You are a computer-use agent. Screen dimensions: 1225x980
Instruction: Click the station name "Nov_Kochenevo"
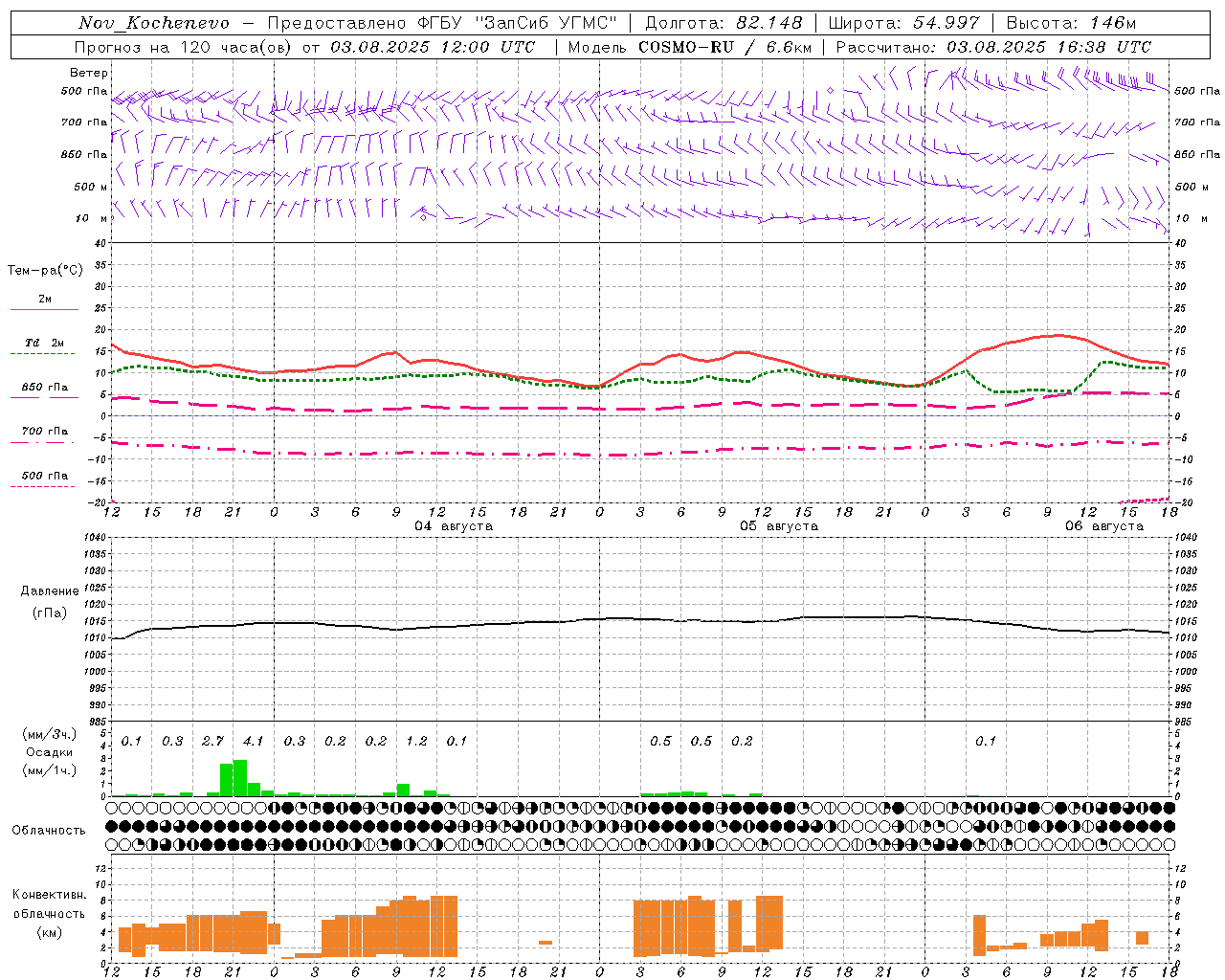click(x=154, y=23)
